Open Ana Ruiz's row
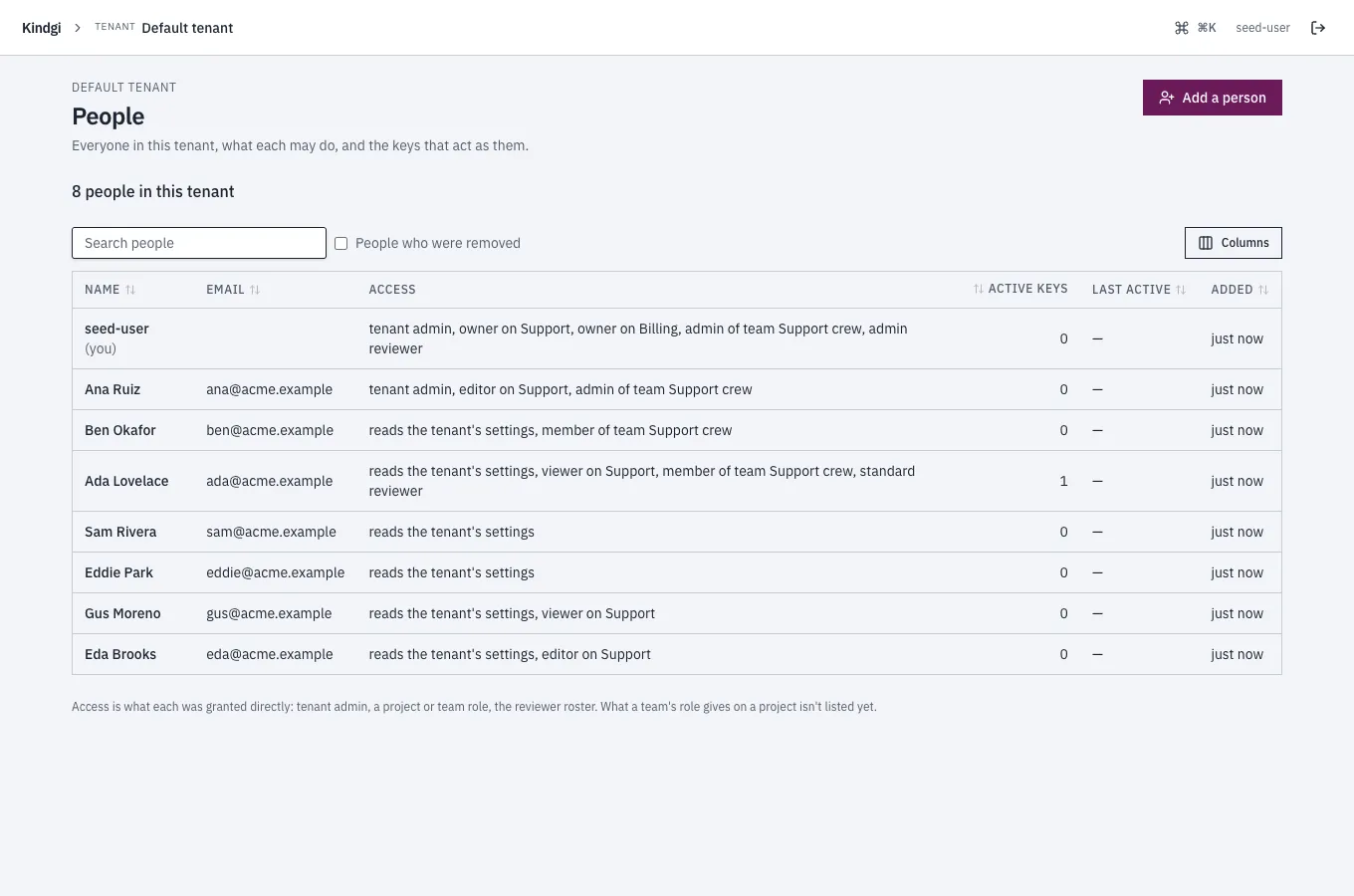The width and height of the screenshot is (1354, 896). pos(677,389)
